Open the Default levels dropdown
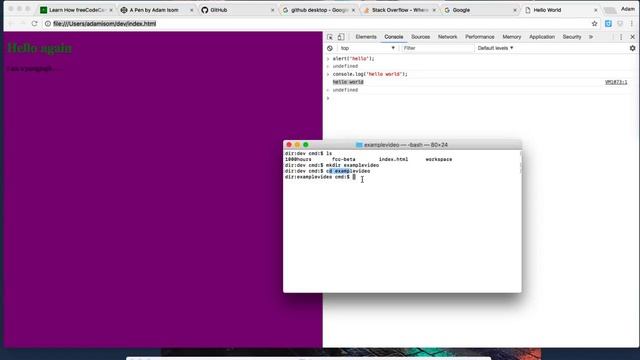The width and height of the screenshot is (640, 360). click(x=495, y=48)
